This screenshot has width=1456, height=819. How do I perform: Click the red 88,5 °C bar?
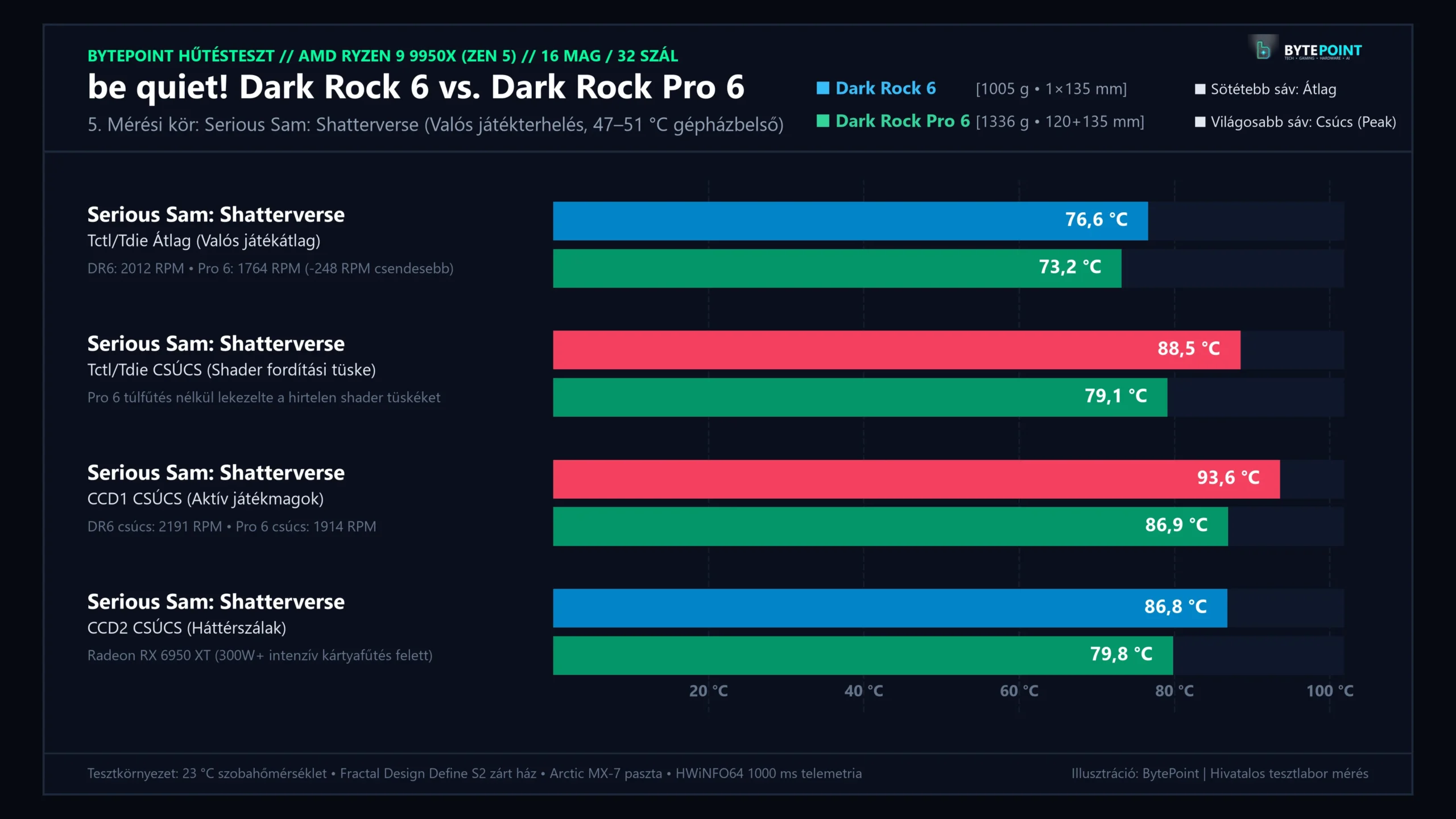896,350
